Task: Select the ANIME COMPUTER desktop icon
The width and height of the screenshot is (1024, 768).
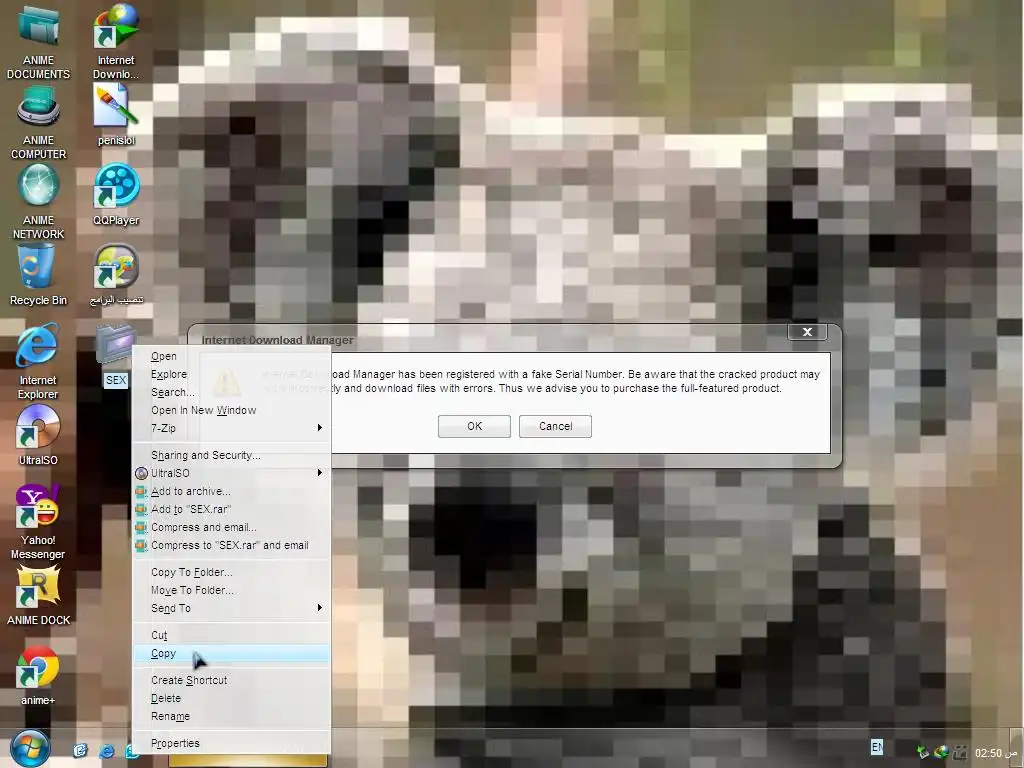Action: (39, 123)
